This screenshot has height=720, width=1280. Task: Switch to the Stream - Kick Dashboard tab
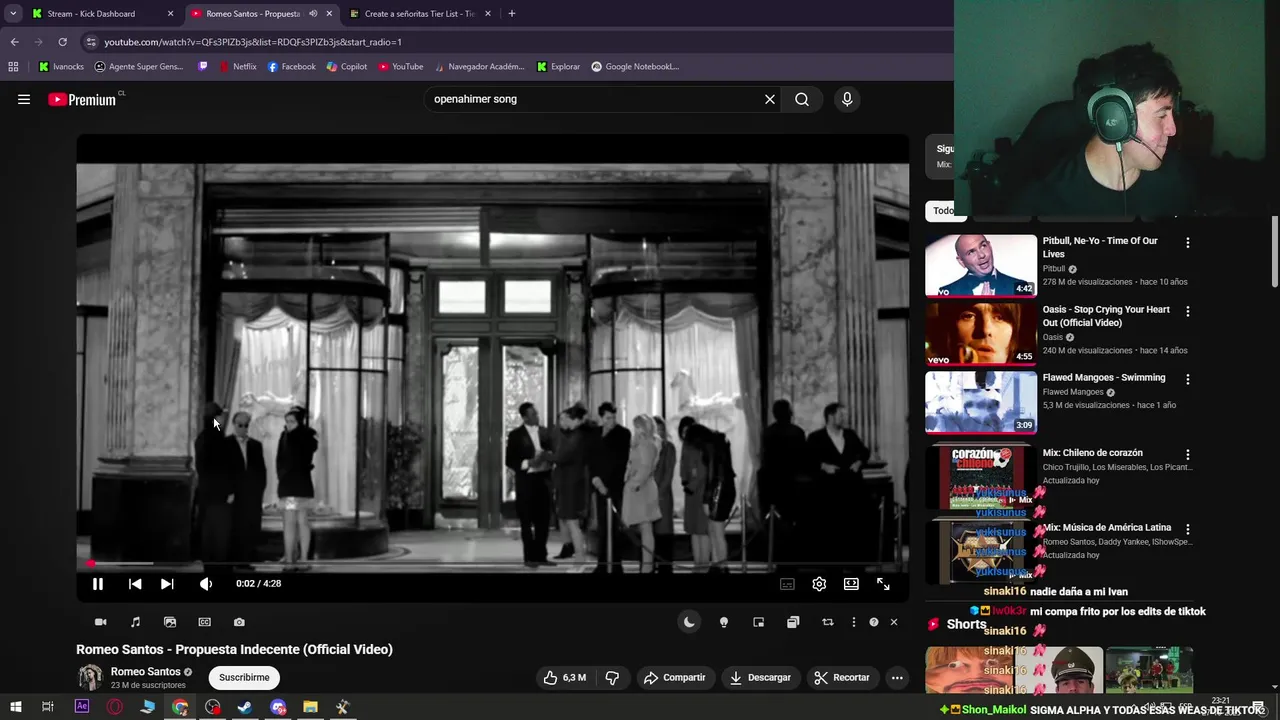tap(100, 14)
